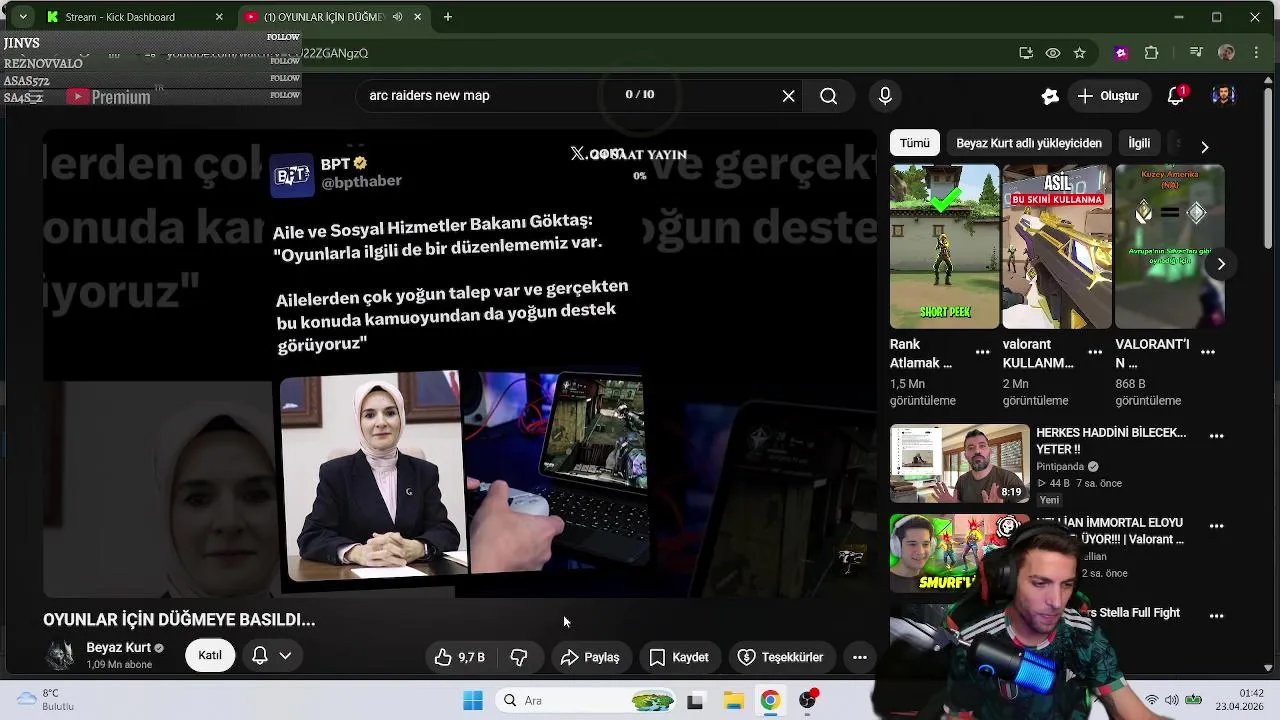1280x720 pixels.
Task: Show the next Shorts with the right arrow
Action: tap(1221, 264)
